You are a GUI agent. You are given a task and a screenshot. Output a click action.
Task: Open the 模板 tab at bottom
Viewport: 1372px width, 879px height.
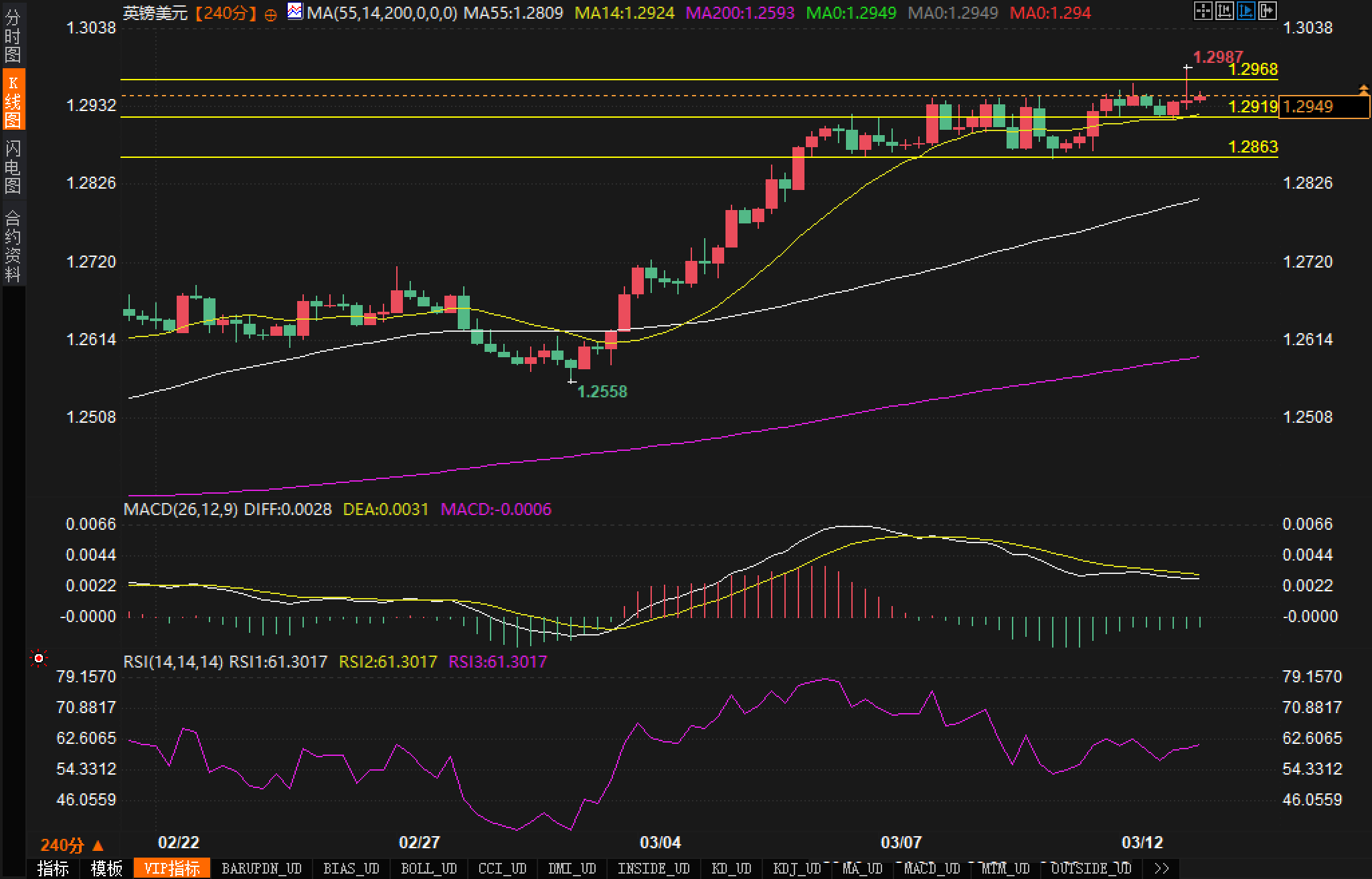pyautogui.click(x=106, y=868)
